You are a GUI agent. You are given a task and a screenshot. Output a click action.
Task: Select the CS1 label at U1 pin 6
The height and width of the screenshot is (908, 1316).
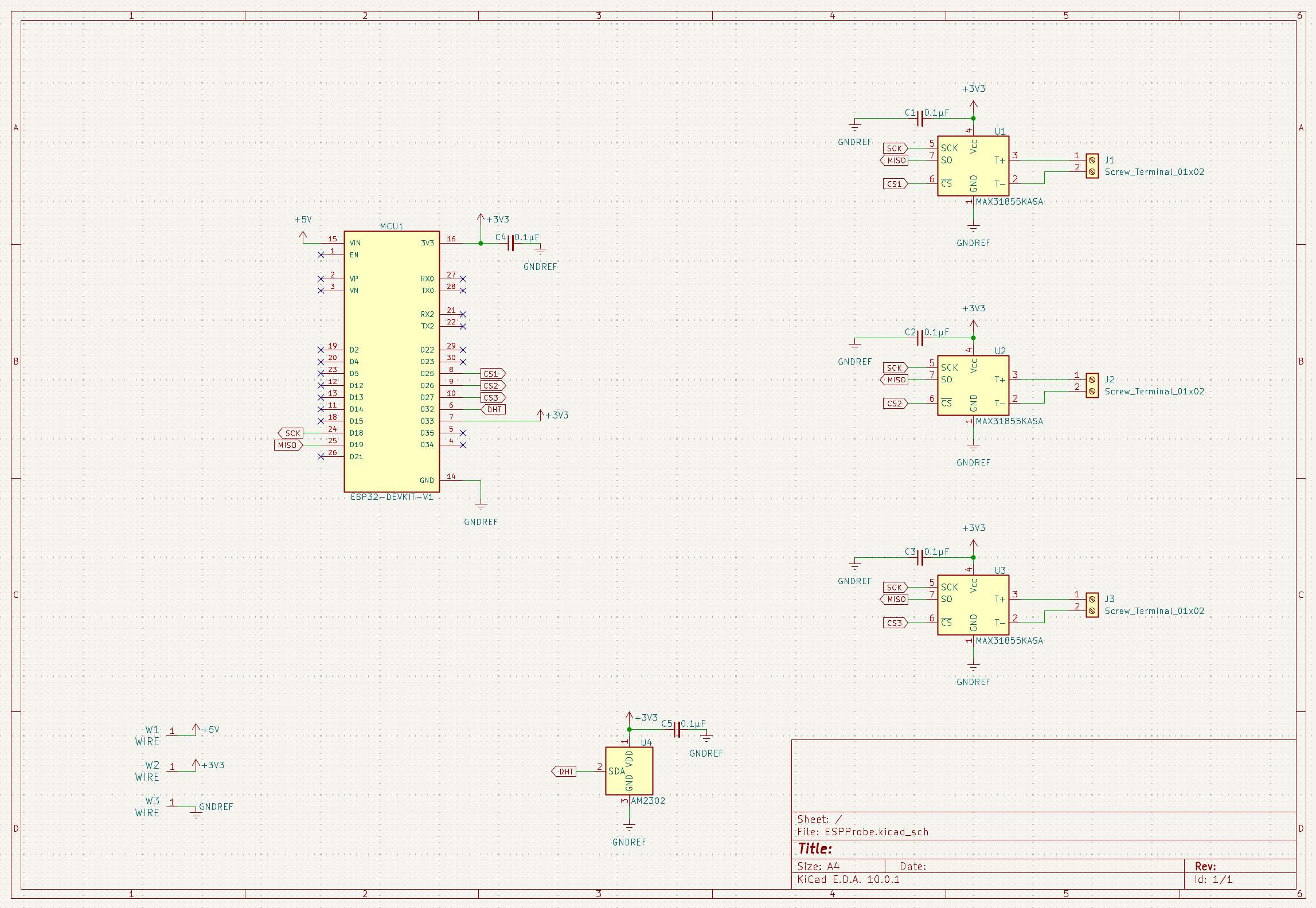(x=895, y=184)
